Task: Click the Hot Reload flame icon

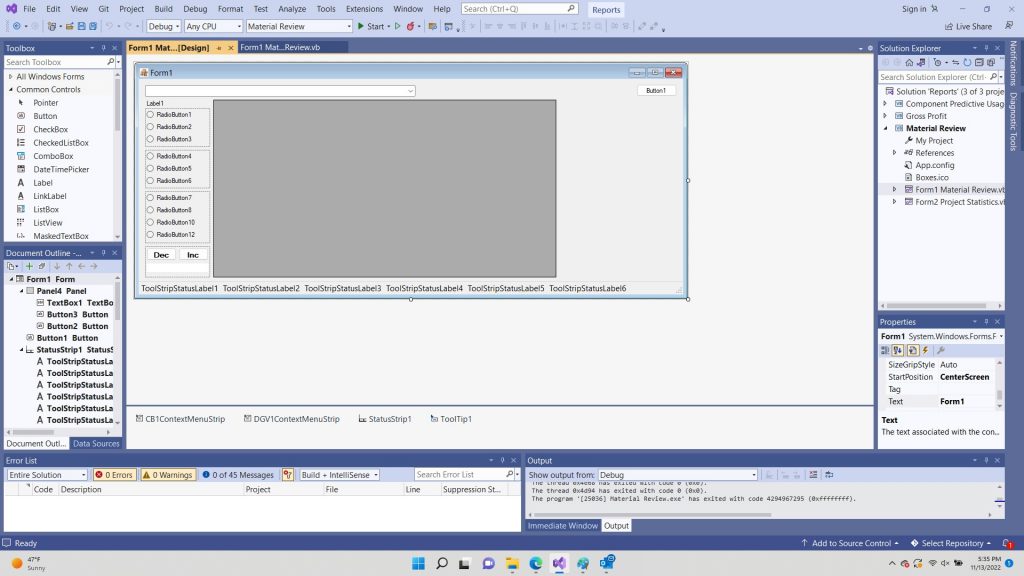Action: point(411,26)
